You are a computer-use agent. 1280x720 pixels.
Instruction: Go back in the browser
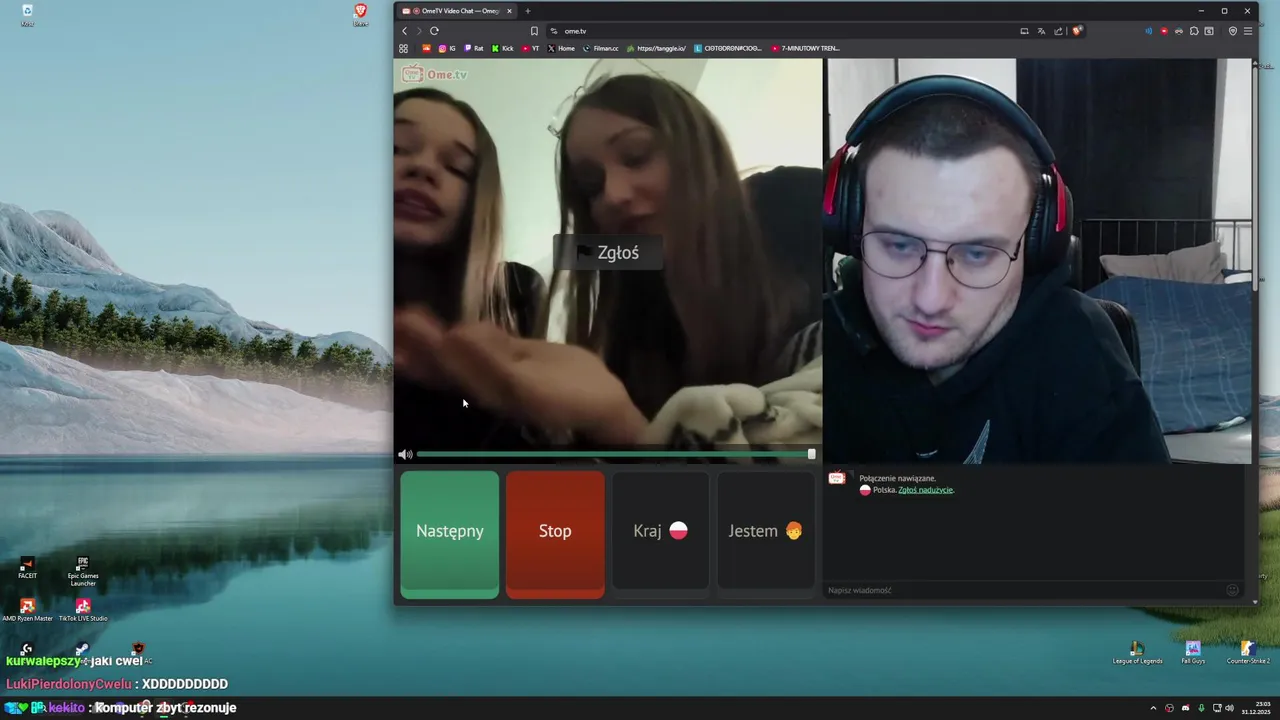pos(404,31)
